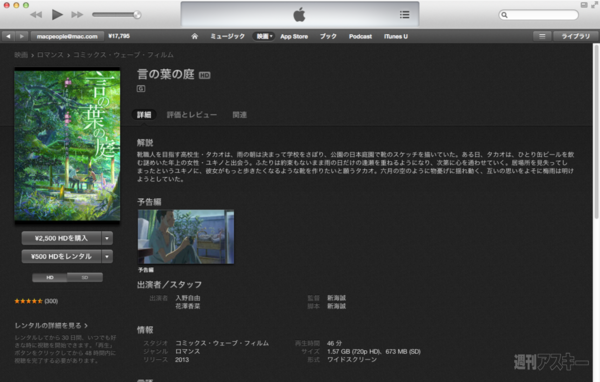Viewport: 600px width, 382px height.
Task: Open レンタルの詳細を見る link
Action: pyautogui.click(x=51, y=326)
